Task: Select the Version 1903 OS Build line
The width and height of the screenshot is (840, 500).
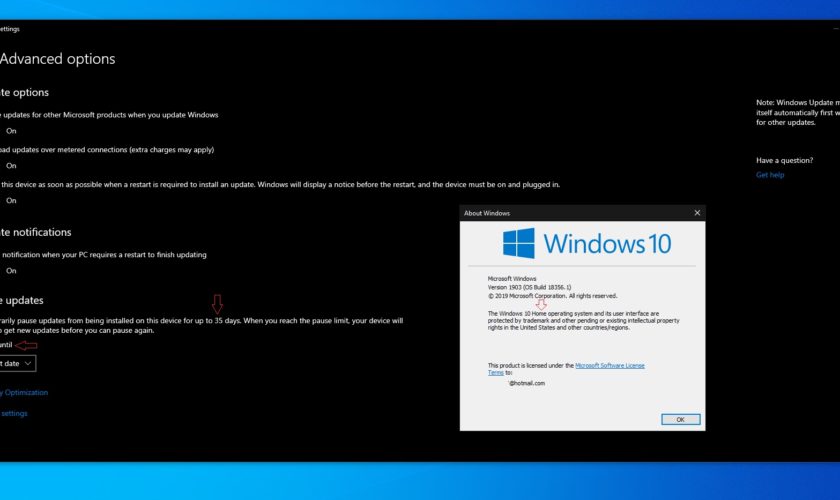Action: pyautogui.click(x=529, y=287)
